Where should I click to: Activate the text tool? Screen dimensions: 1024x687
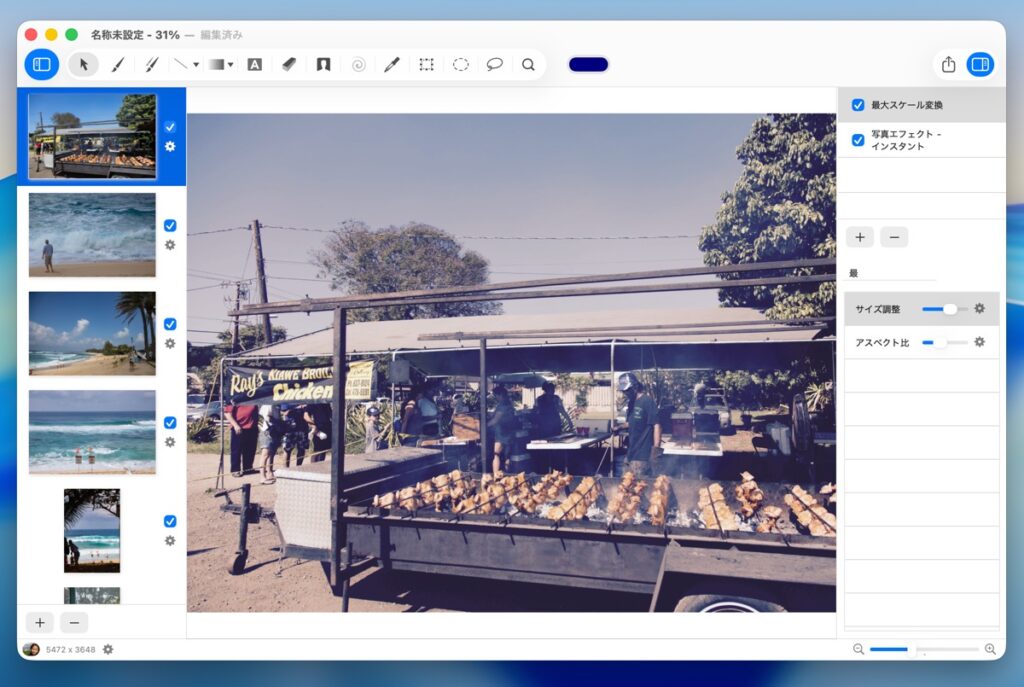(254, 64)
